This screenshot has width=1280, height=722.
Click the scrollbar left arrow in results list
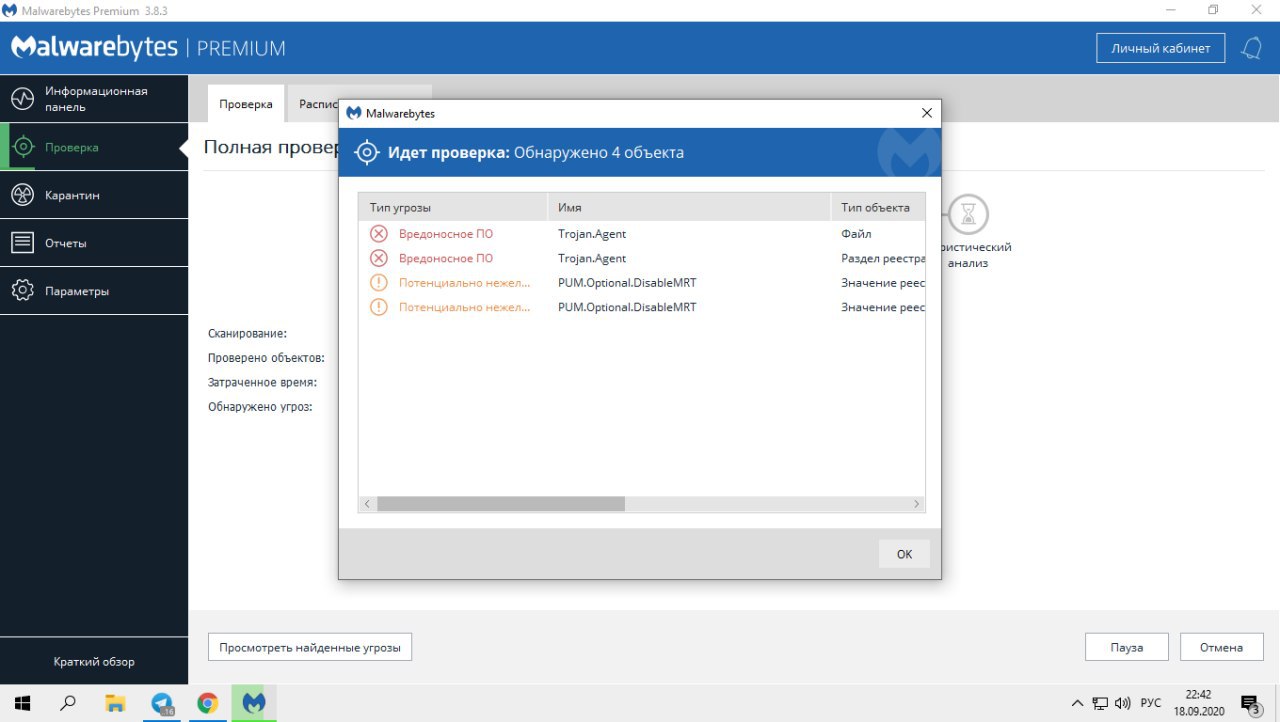(367, 504)
